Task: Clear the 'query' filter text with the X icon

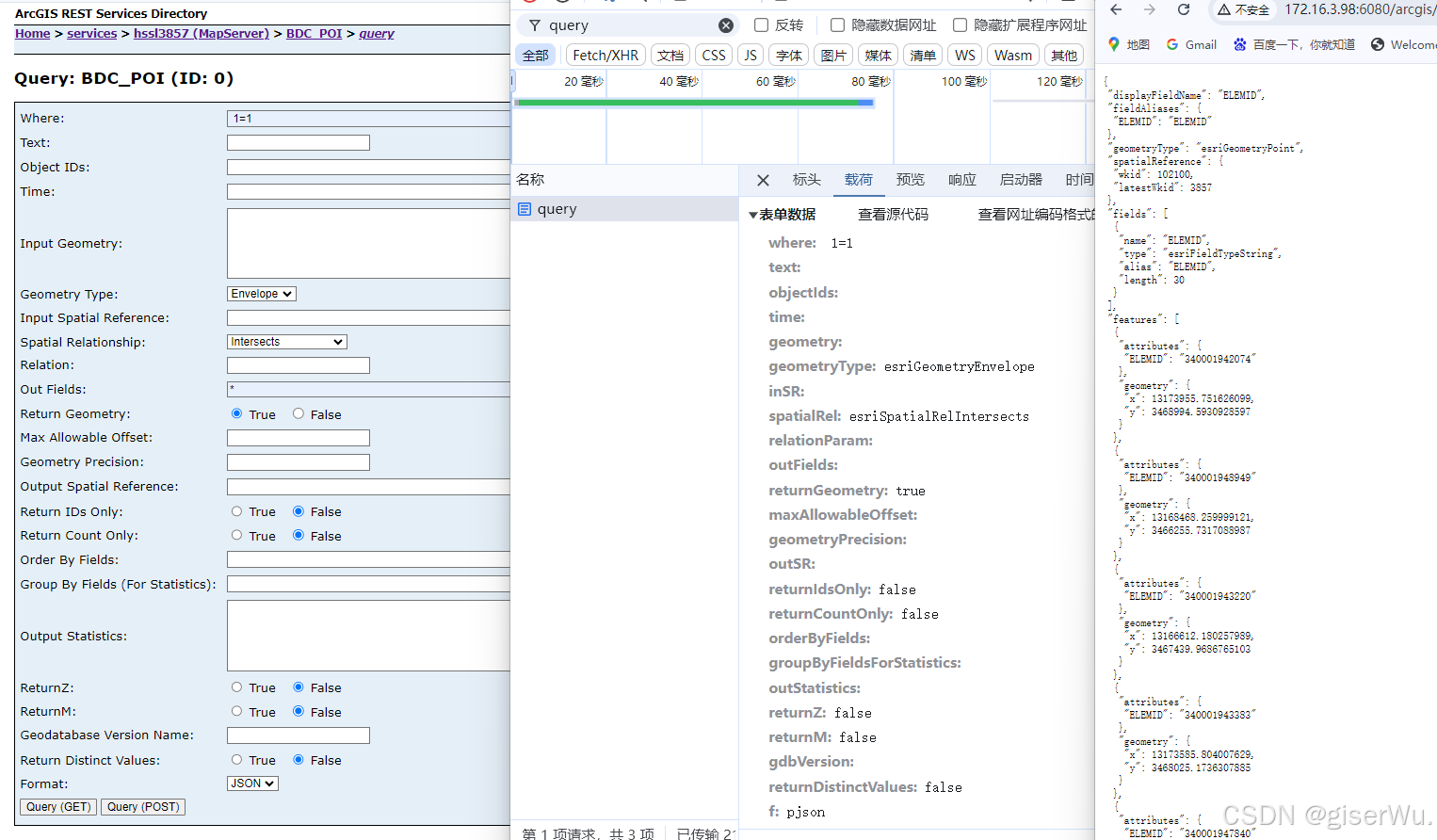Action: click(726, 25)
